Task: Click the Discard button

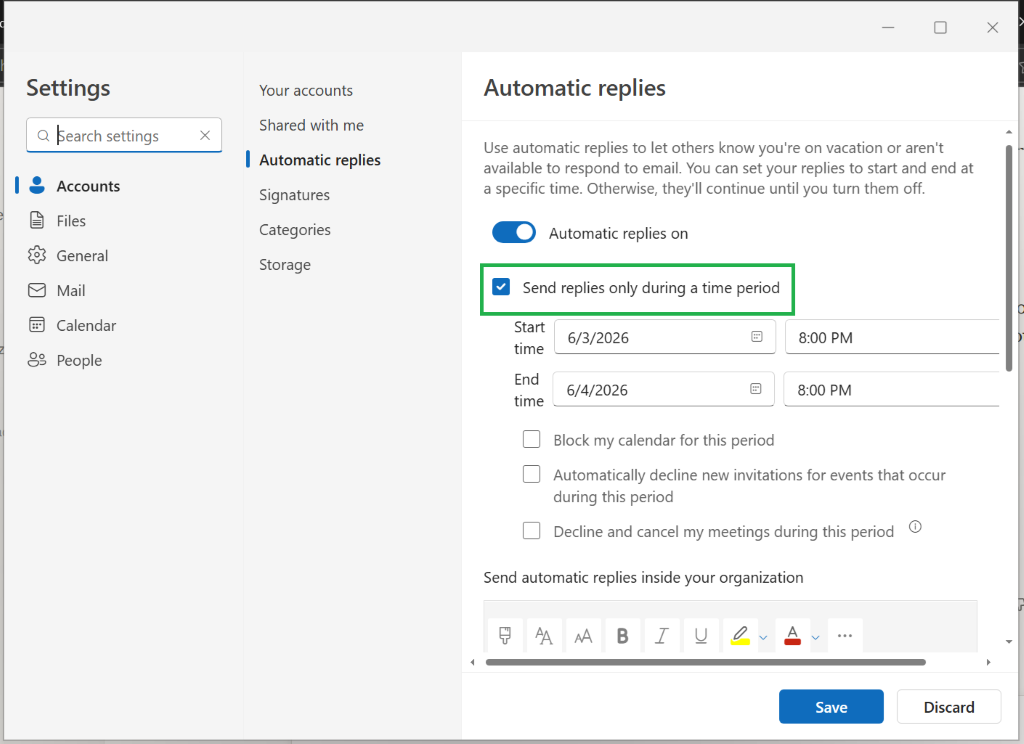Action: pyautogui.click(x=948, y=707)
